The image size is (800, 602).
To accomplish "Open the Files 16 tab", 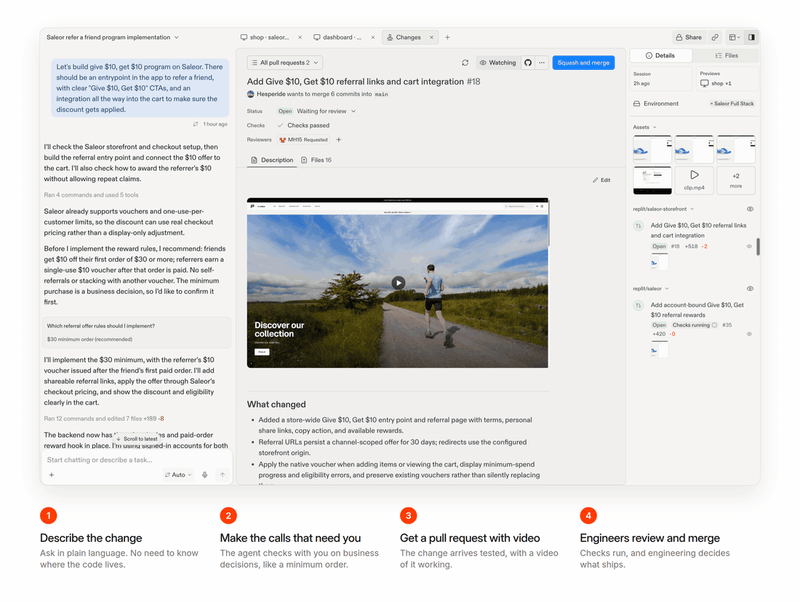I will pyautogui.click(x=316, y=160).
